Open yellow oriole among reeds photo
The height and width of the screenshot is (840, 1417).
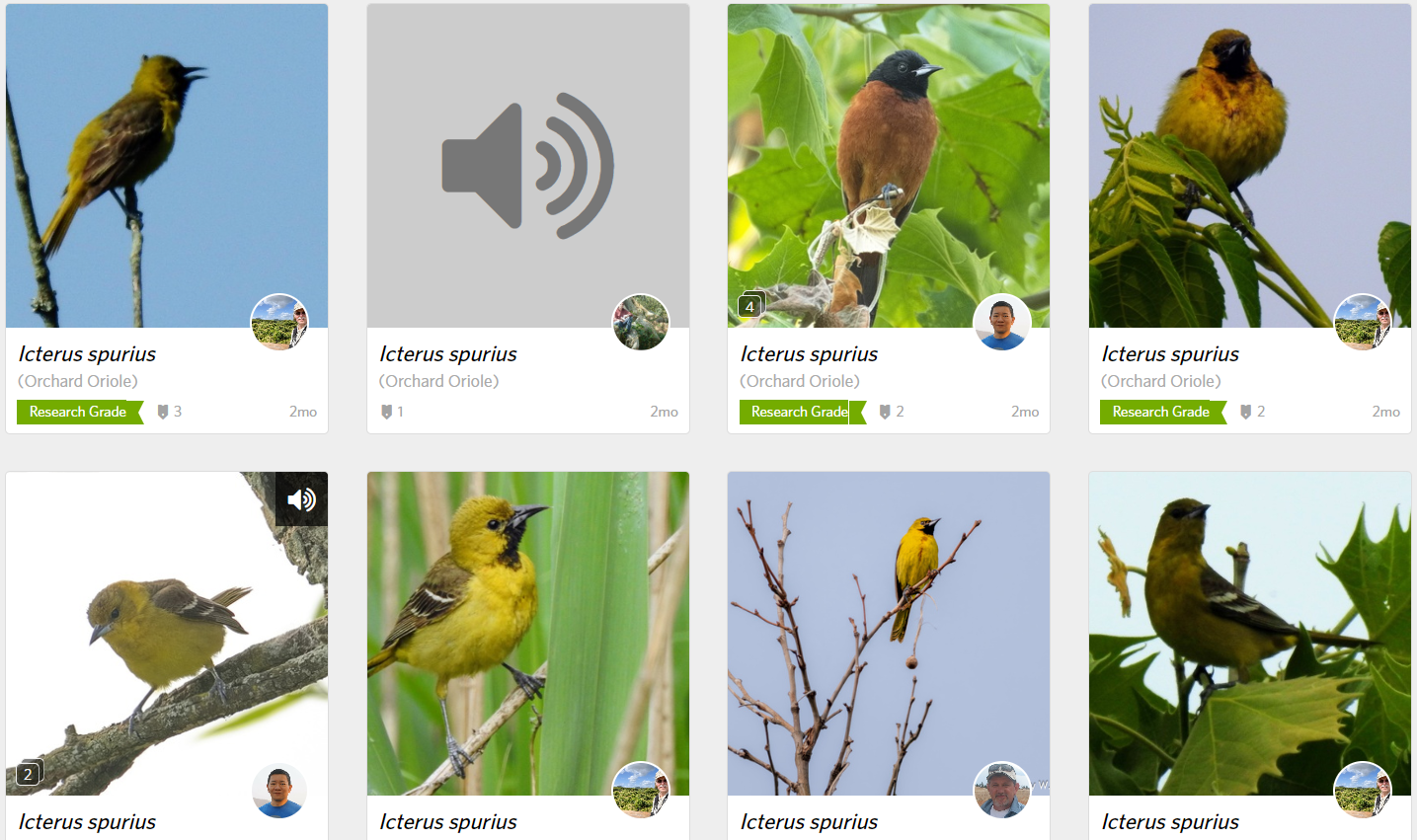click(x=528, y=634)
